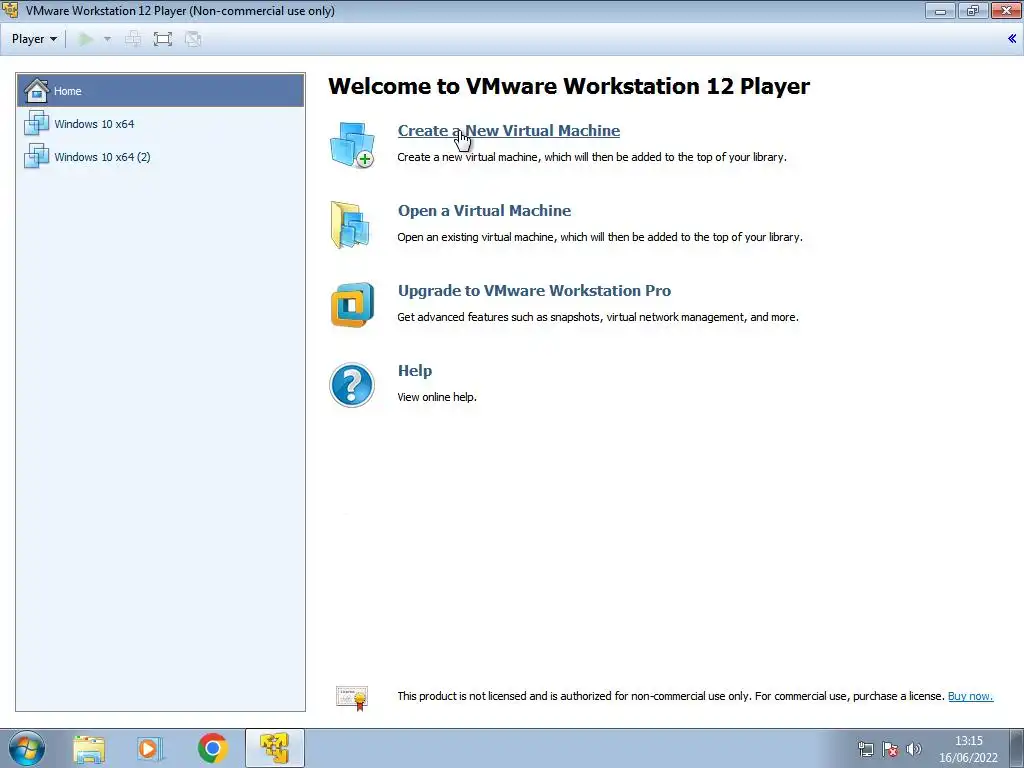Click the VMware Player taskbar button
The image size is (1024, 768).
(275, 748)
